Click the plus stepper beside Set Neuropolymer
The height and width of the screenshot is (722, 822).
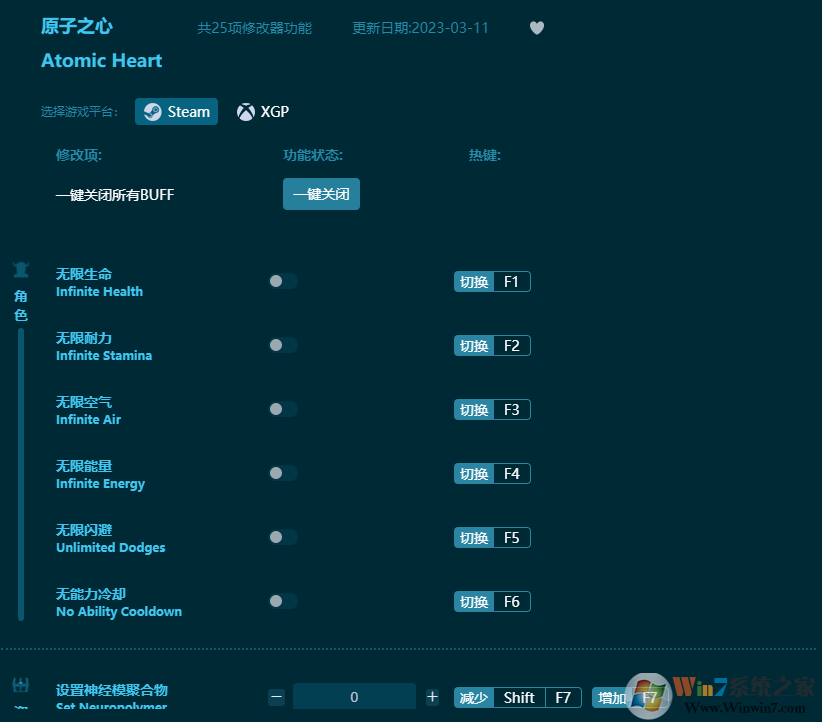pyautogui.click(x=432, y=697)
